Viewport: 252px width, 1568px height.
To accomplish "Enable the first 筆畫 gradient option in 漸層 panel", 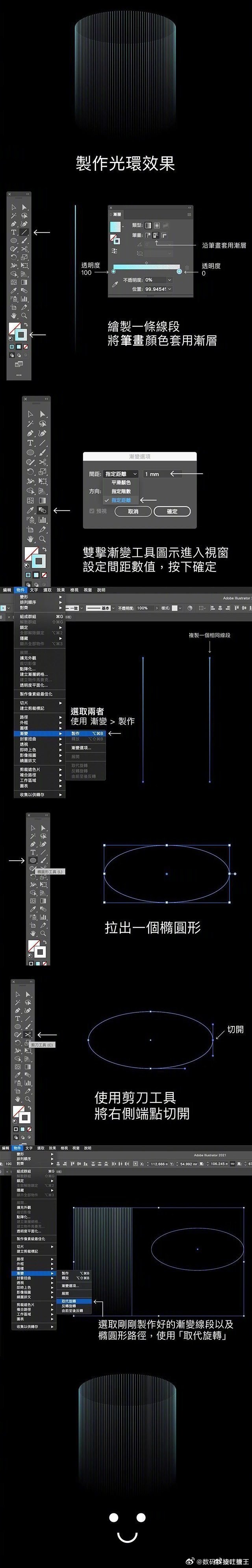I will click(x=148, y=235).
